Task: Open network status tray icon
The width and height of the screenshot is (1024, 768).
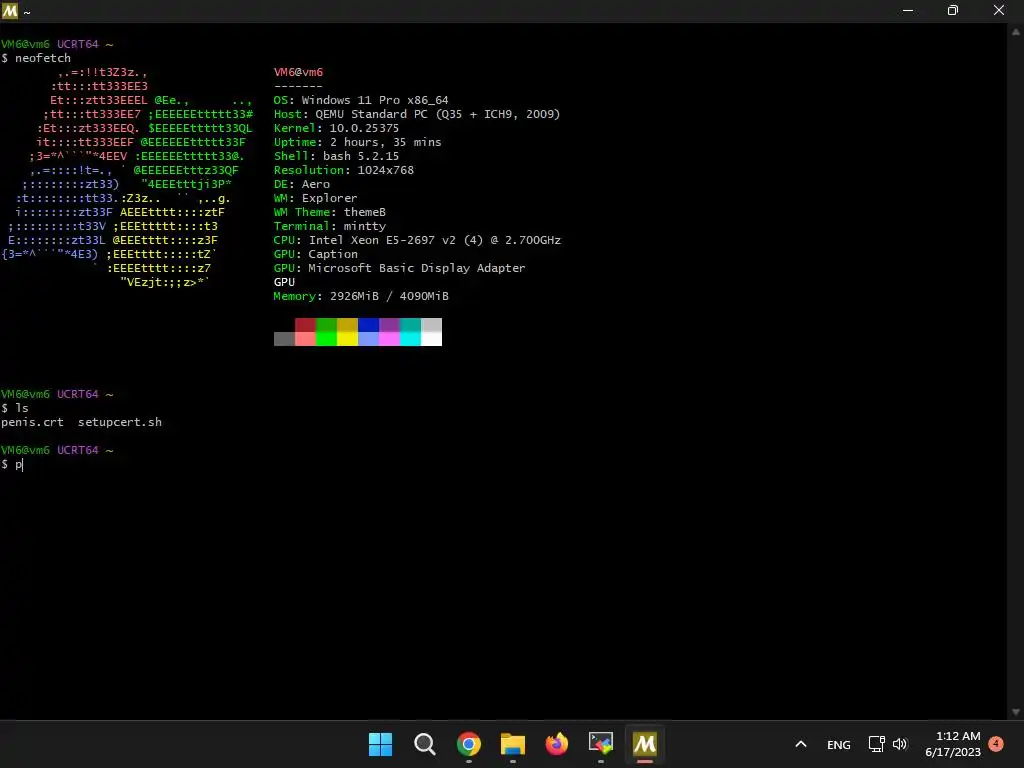Action: click(x=876, y=744)
